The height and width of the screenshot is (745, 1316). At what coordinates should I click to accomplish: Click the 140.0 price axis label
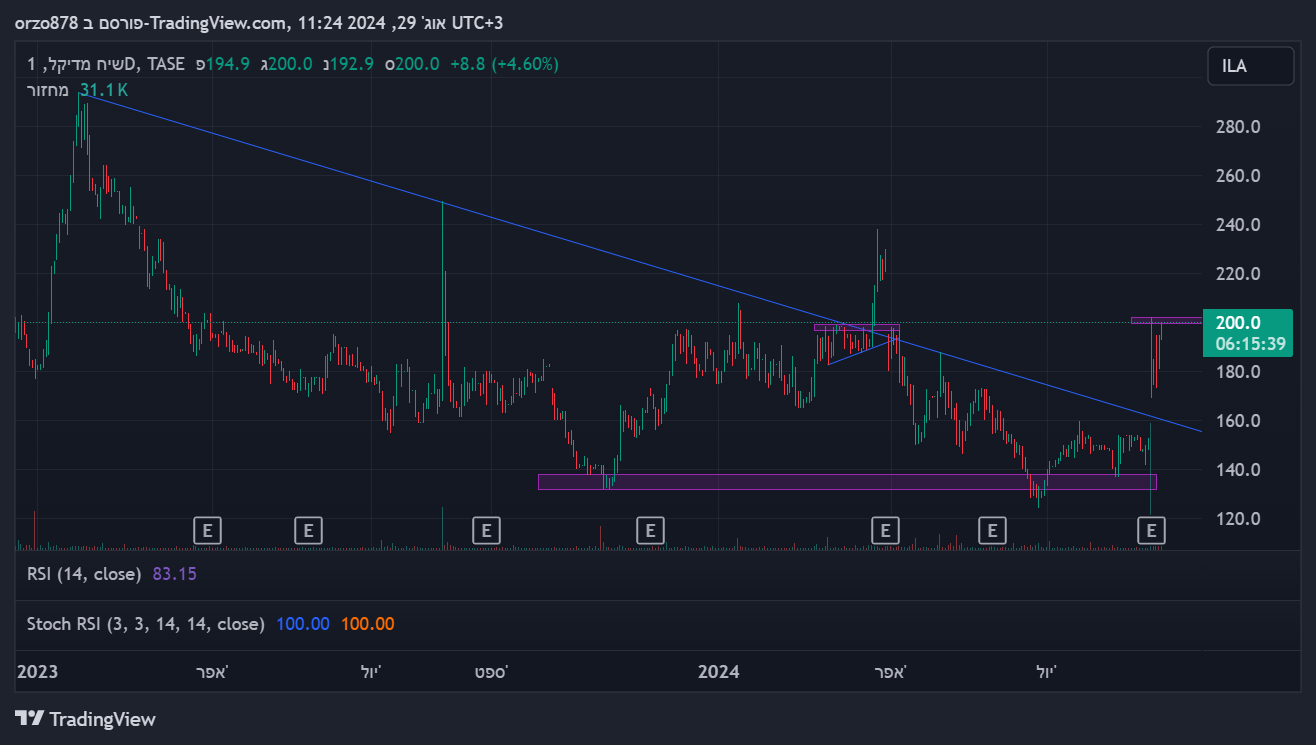point(1238,470)
